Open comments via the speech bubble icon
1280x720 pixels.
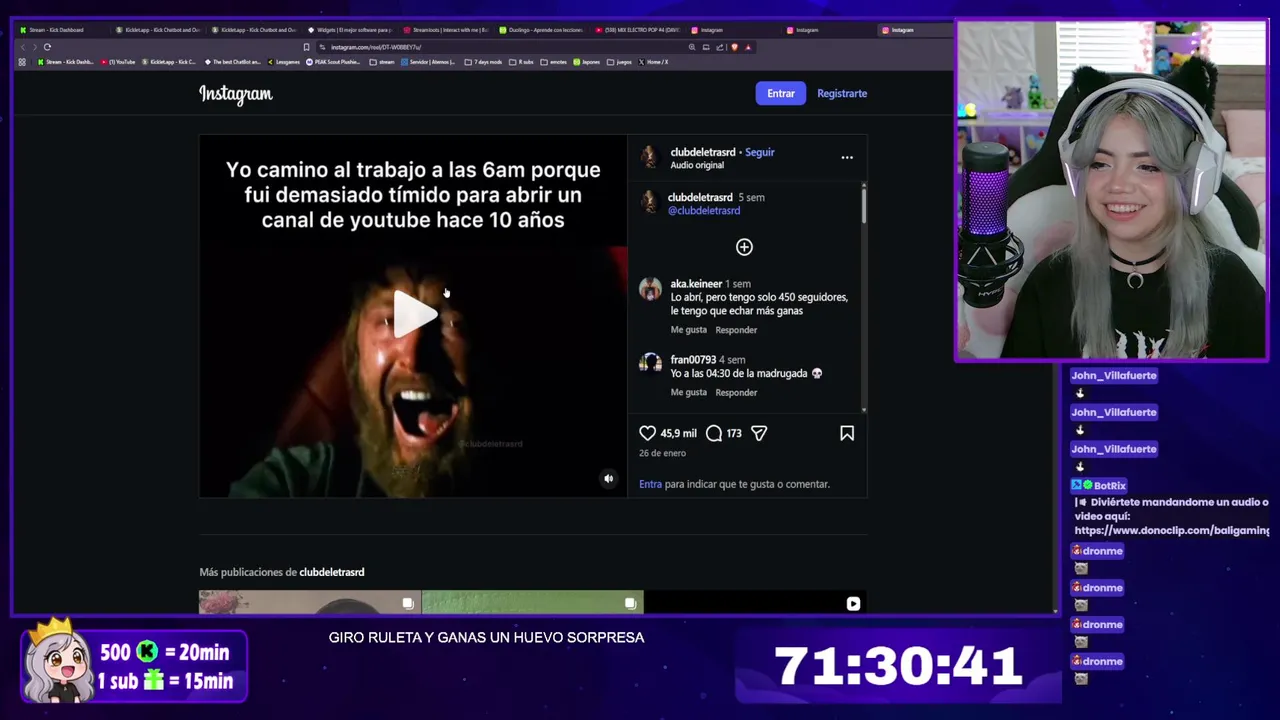(x=714, y=433)
